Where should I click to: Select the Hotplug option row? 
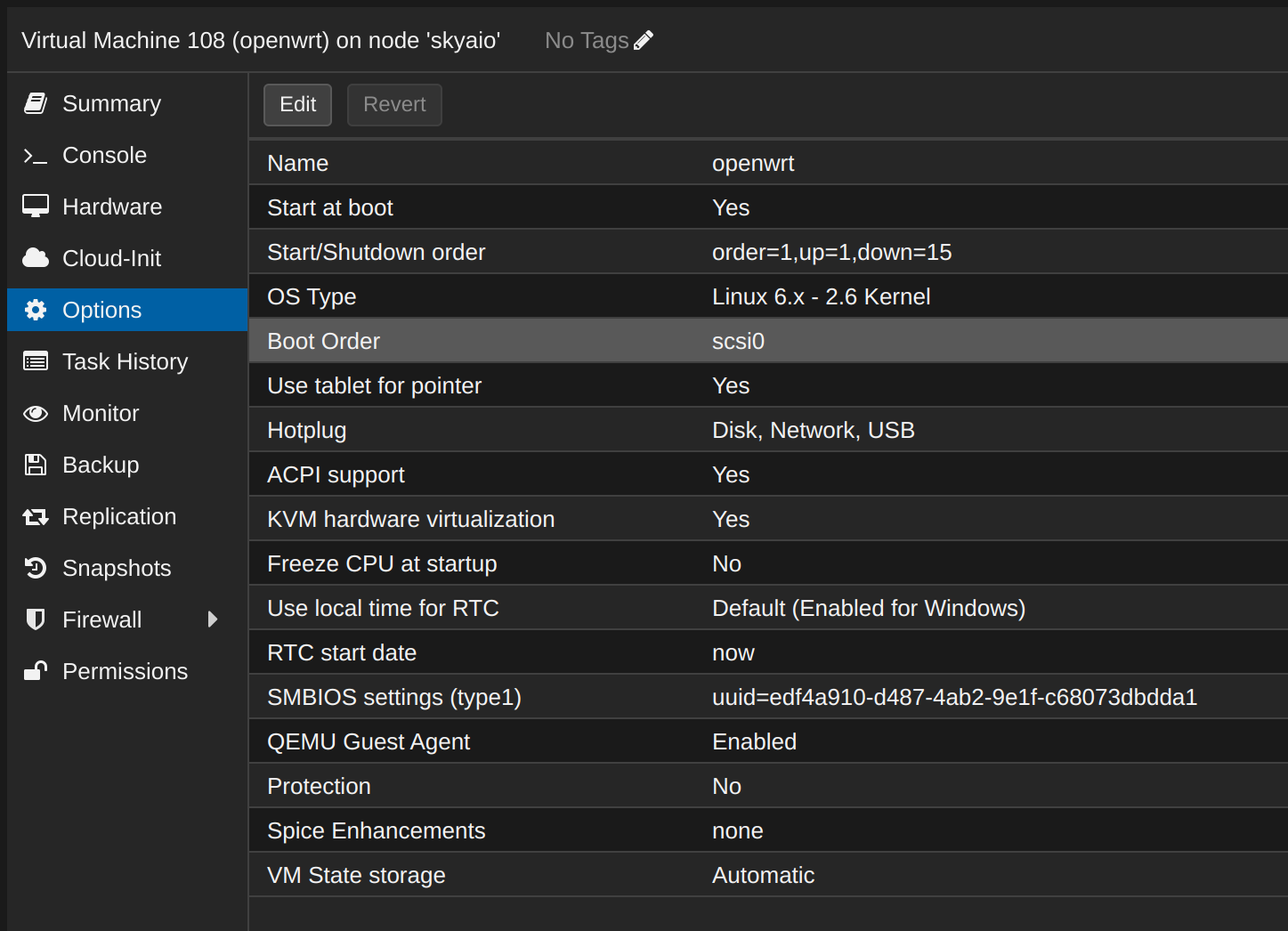click(x=768, y=430)
